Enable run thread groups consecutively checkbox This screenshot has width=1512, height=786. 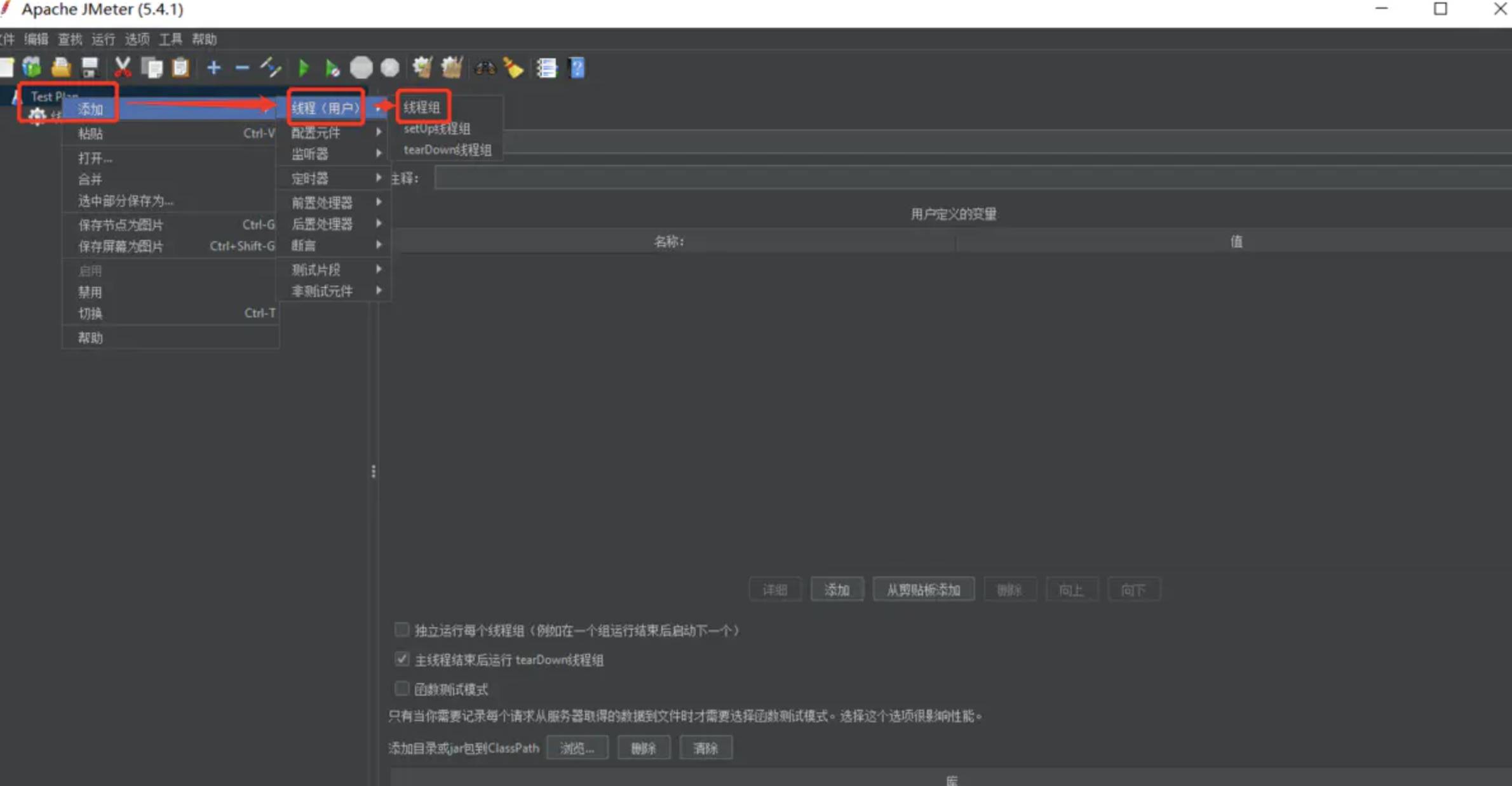tap(402, 630)
